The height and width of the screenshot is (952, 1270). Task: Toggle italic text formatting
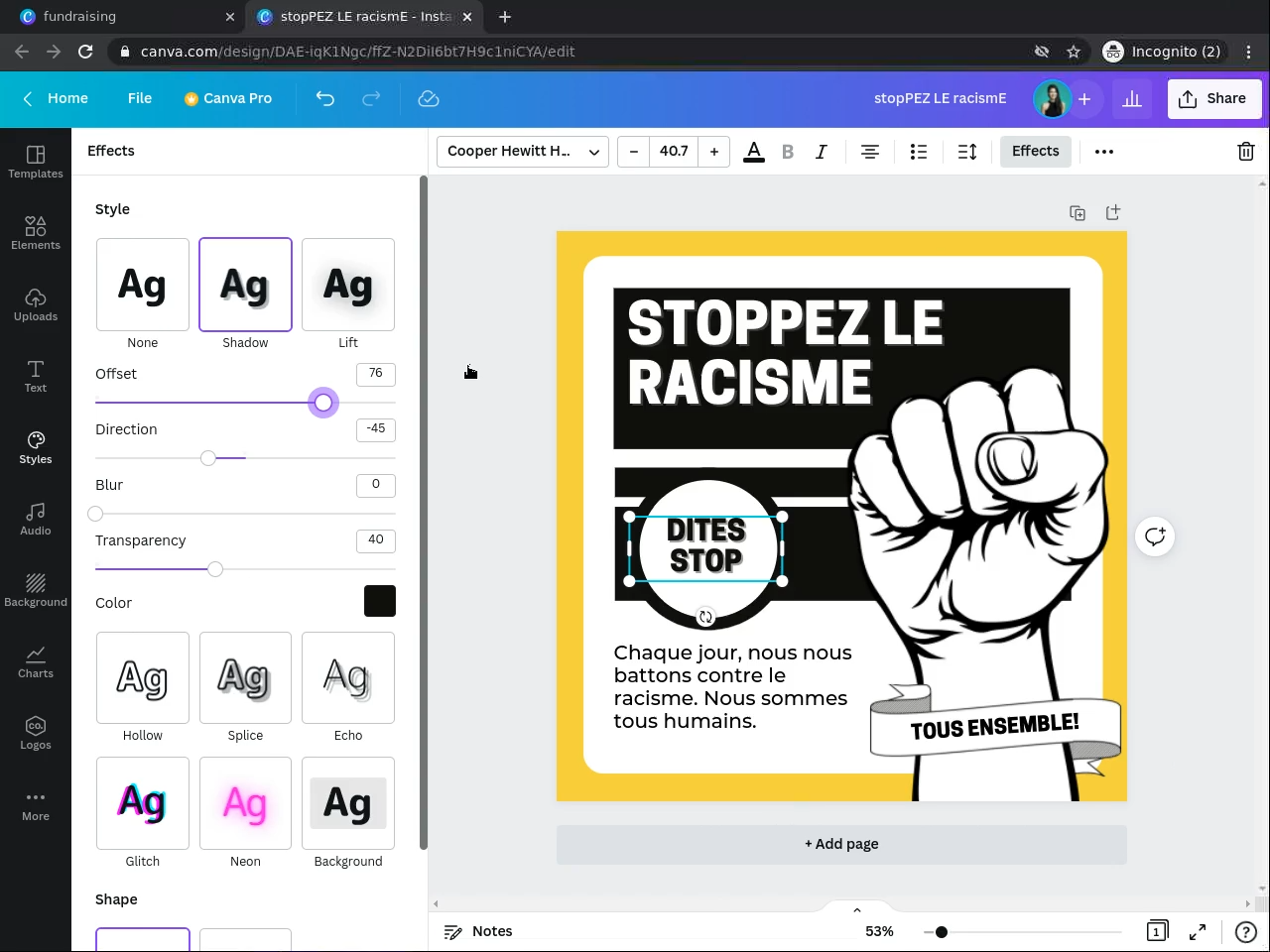[x=821, y=152]
